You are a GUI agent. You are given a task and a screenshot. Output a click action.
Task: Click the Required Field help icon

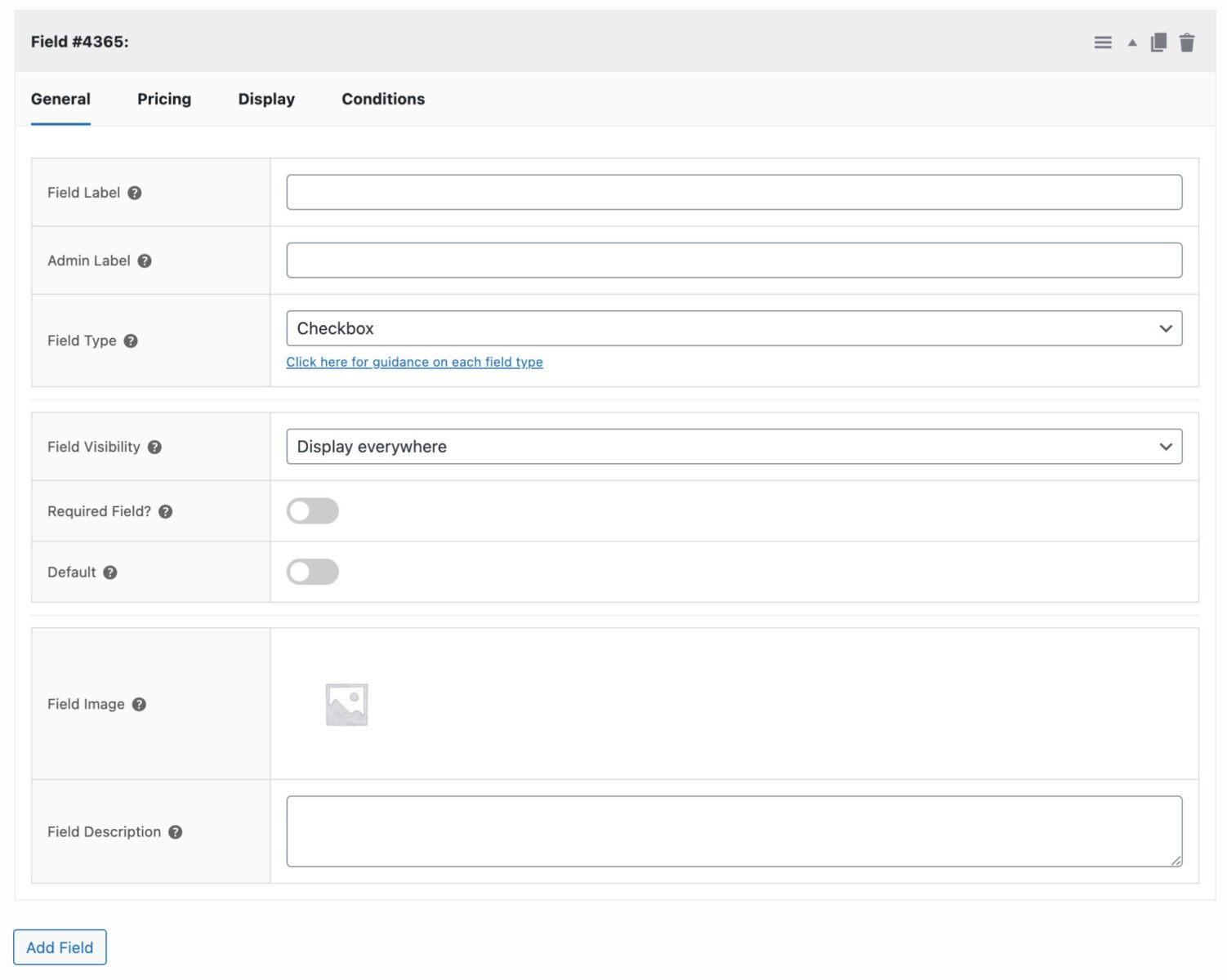tap(164, 511)
